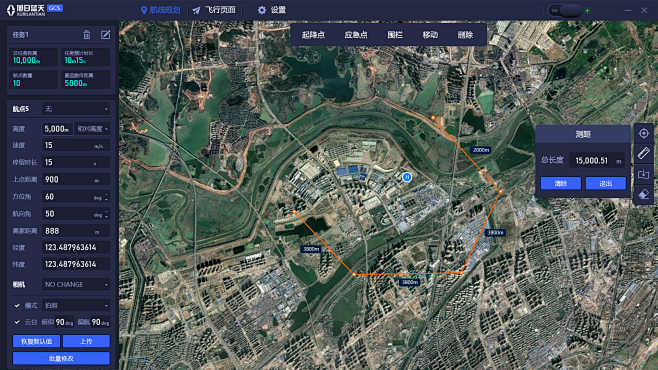Uncheck the 云台 checkbox

(x=17, y=322)
